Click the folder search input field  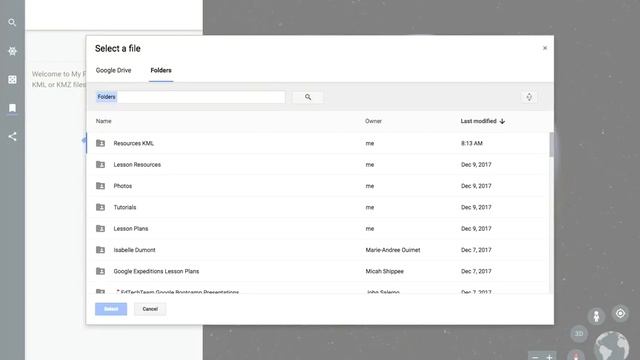(x=190, y=97)
